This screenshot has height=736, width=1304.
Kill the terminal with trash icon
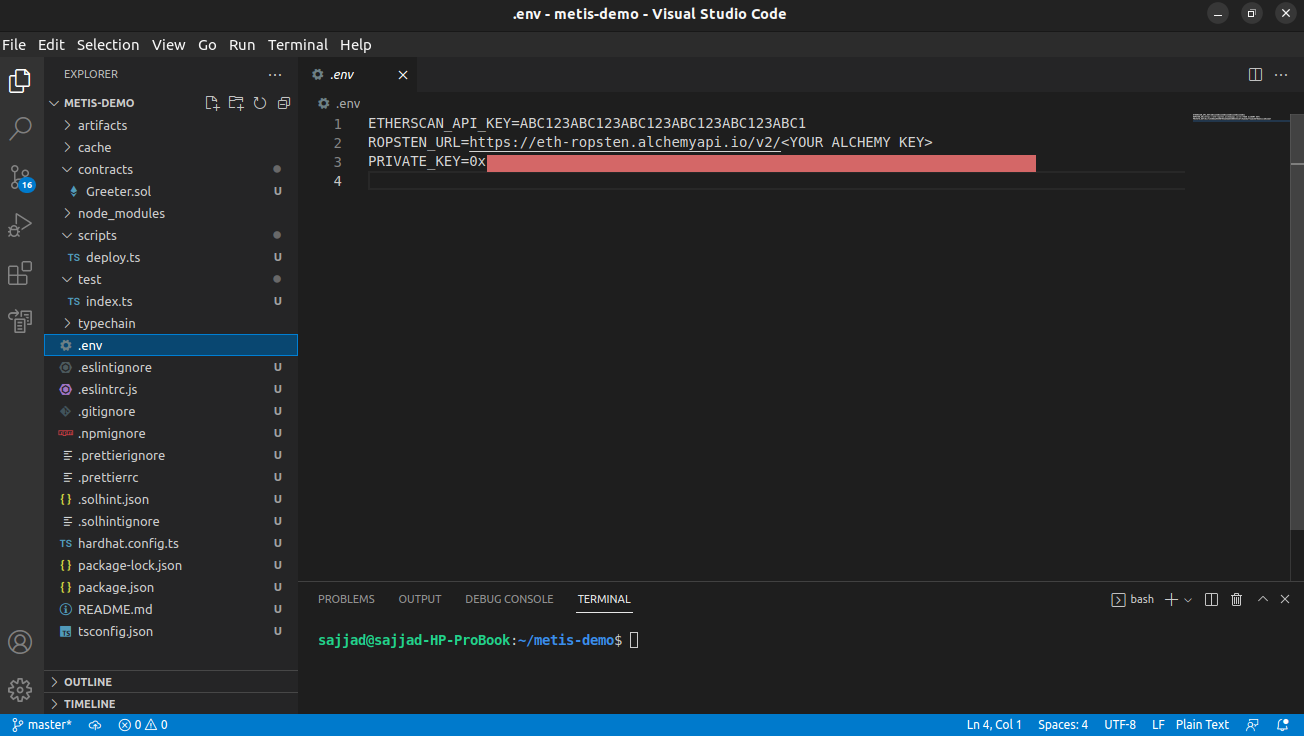[1236, 599]
